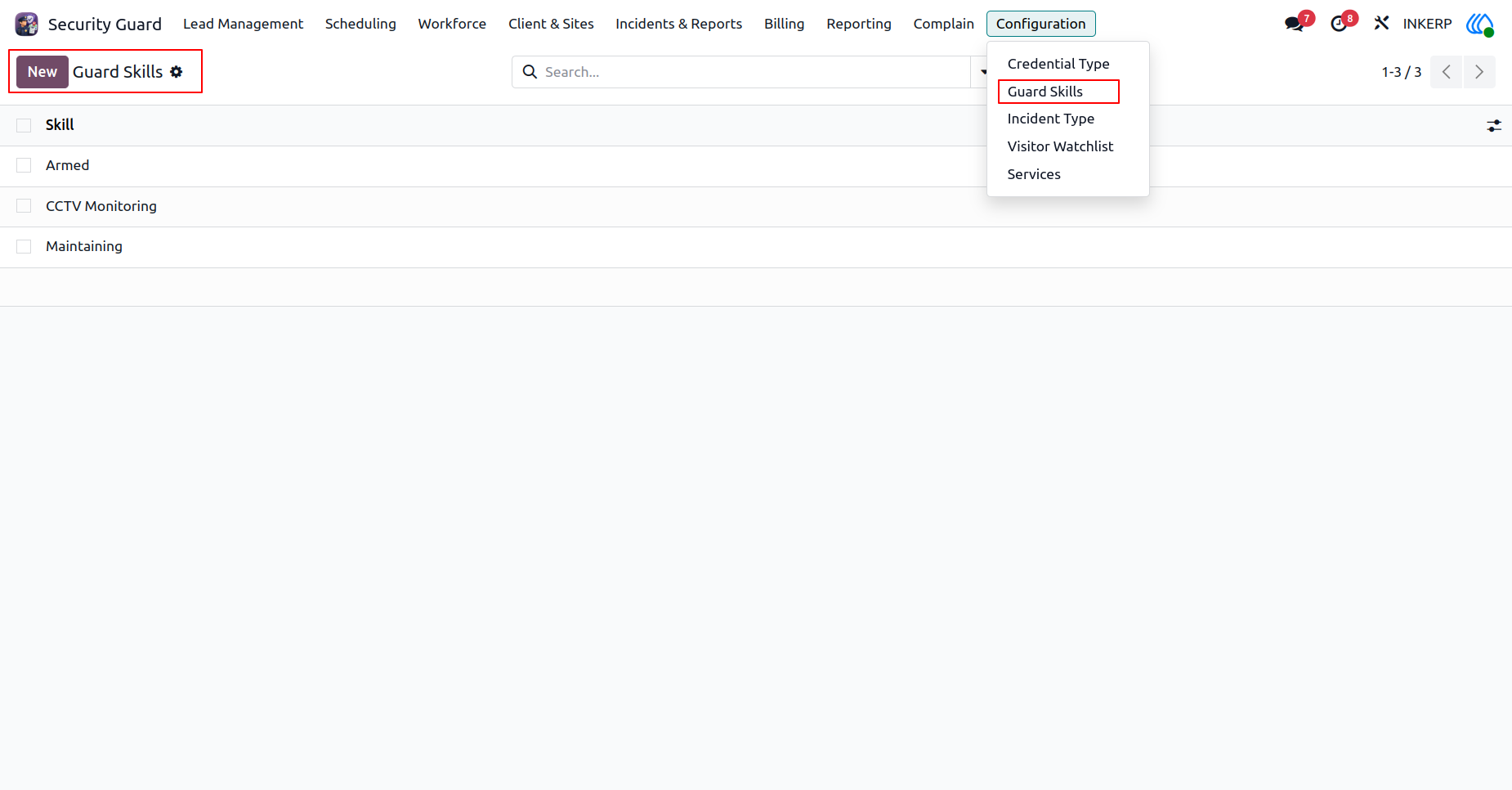Screen dimensions: 1512x790
Task: Open the Billing menu
Action: (x=784, y=24)
